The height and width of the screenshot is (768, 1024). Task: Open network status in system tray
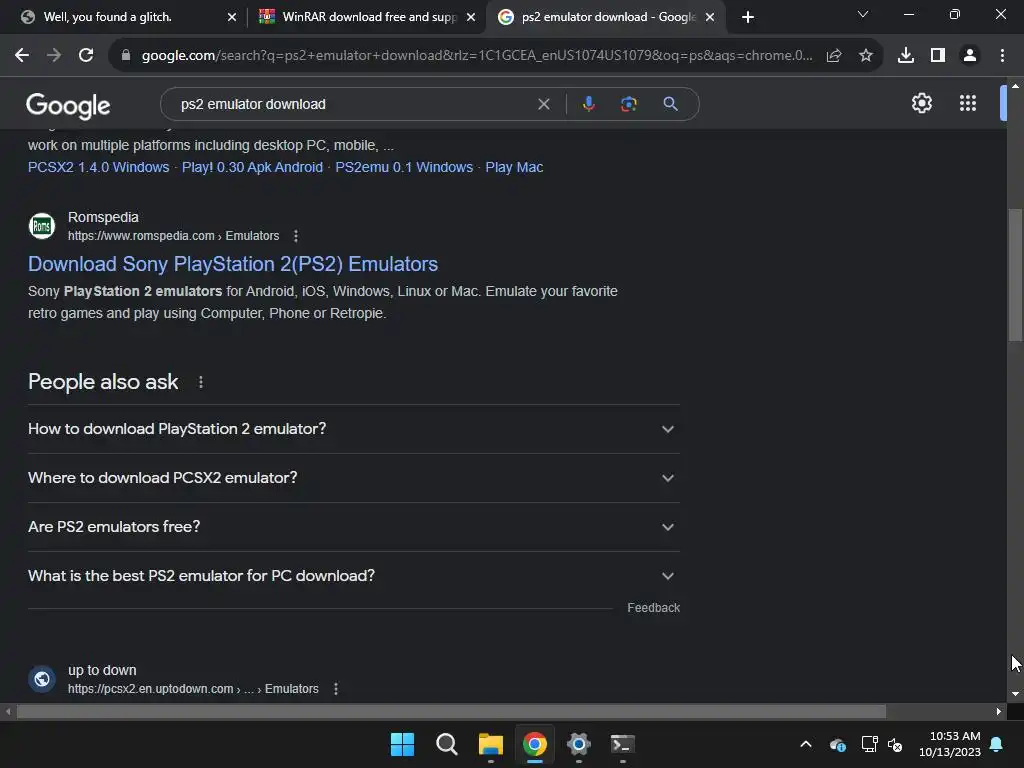(869, 744)
